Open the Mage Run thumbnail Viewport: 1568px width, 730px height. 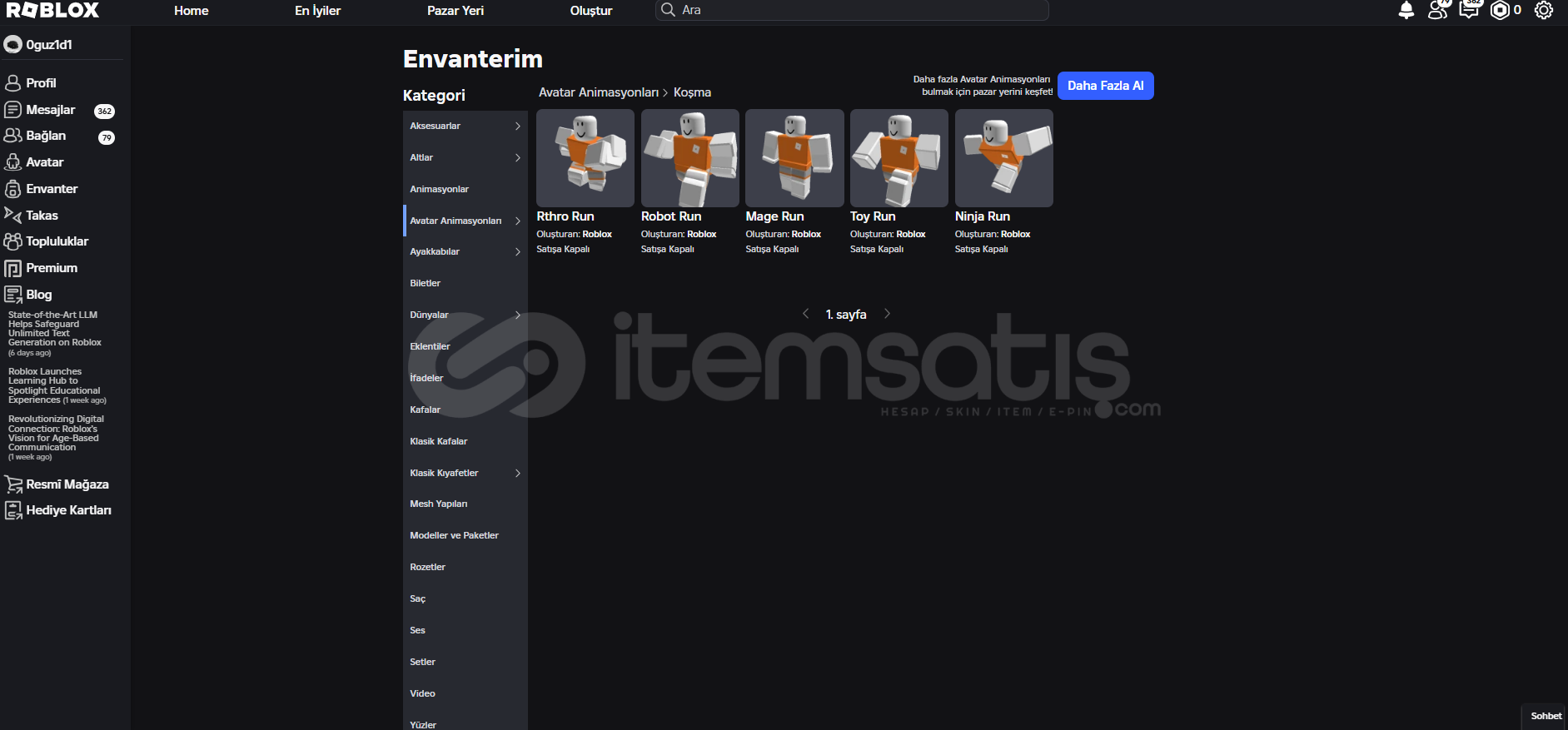[x=794, y=158]
